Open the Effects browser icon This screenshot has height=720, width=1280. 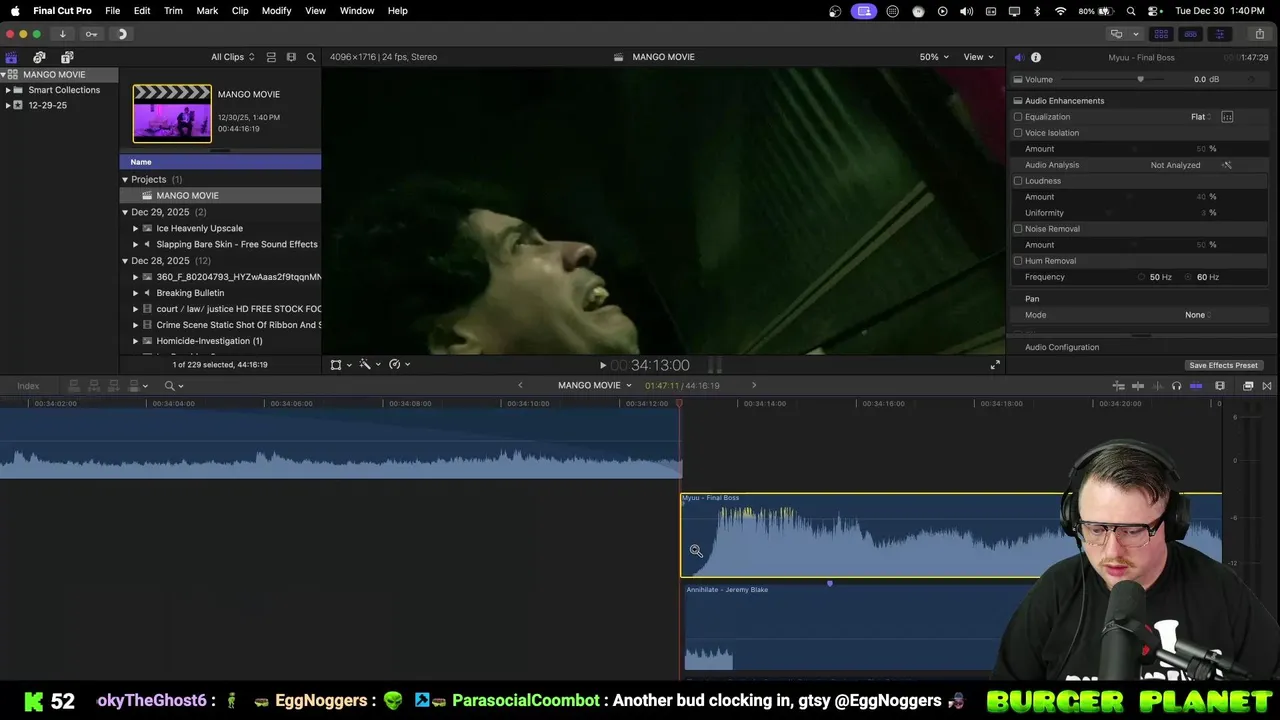tap(1248, 386)
